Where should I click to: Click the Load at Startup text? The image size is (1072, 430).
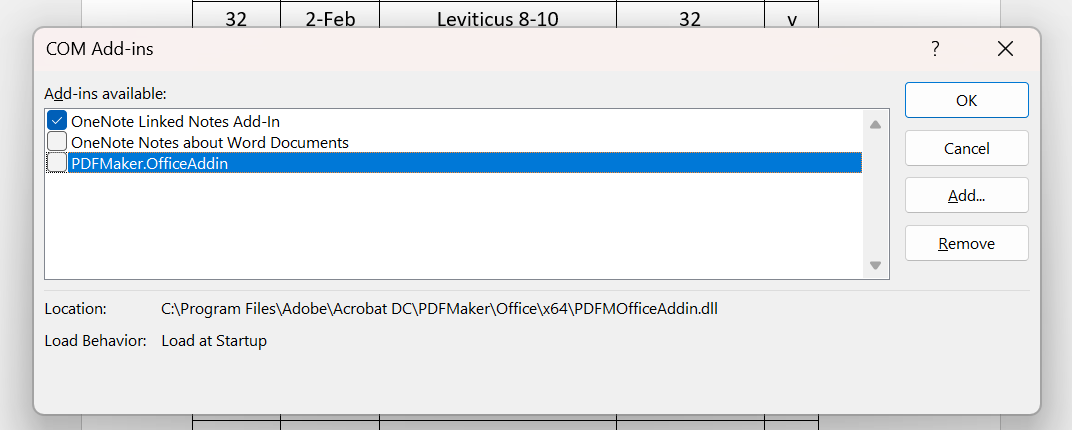point(214,341)
